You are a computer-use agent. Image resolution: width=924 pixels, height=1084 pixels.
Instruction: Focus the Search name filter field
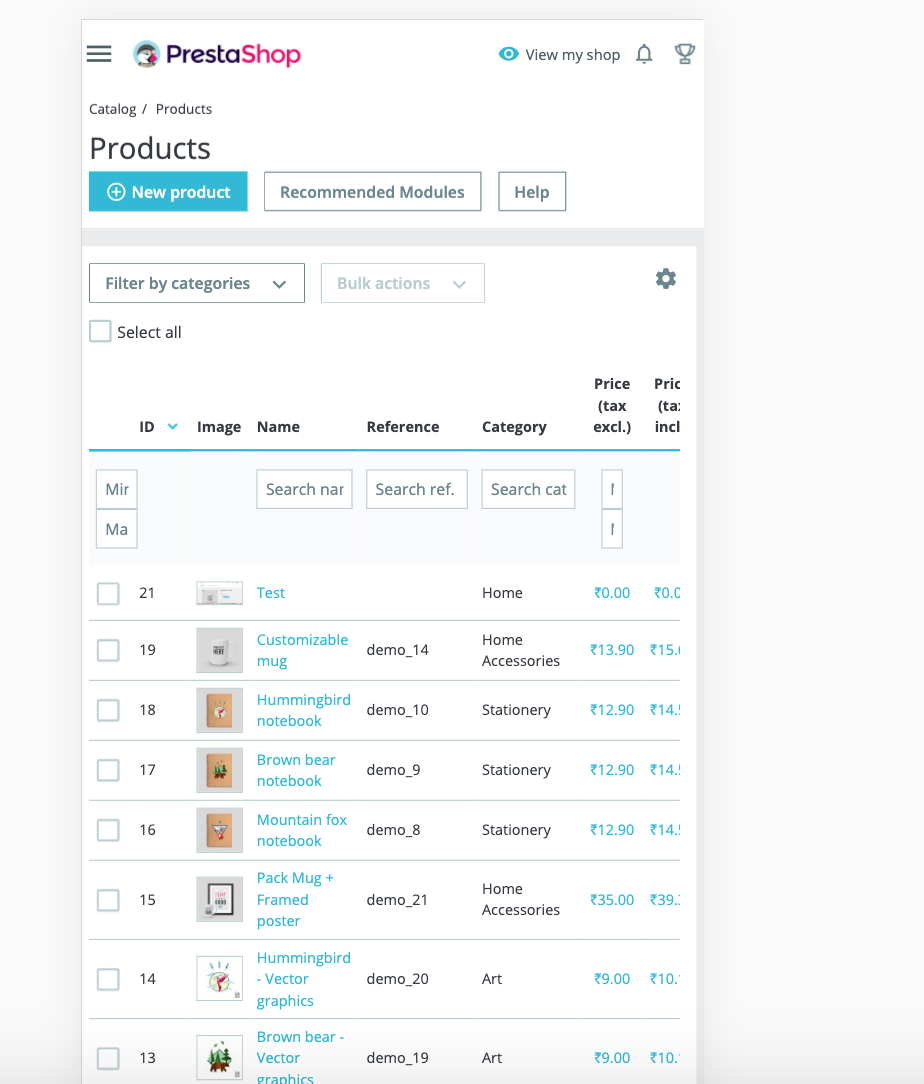(304, 490)
